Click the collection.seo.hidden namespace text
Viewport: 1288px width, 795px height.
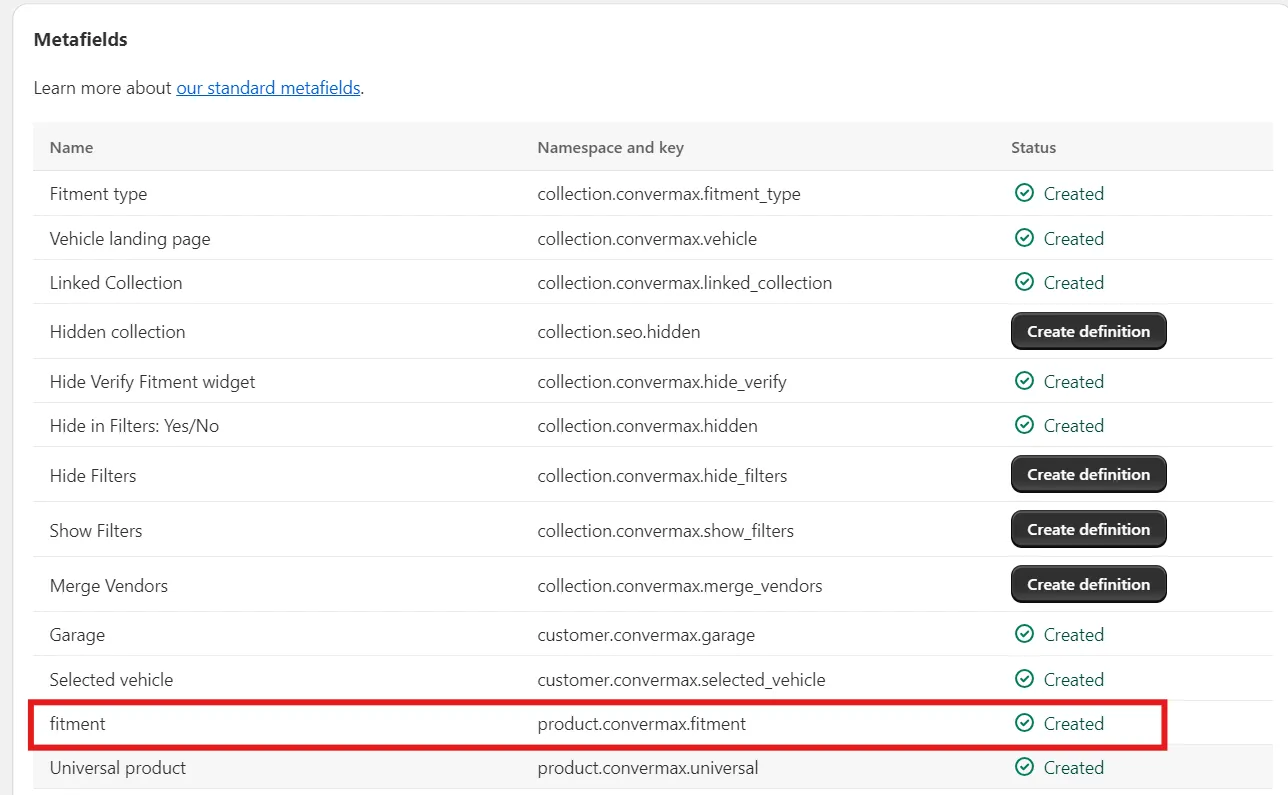(618, 332)
